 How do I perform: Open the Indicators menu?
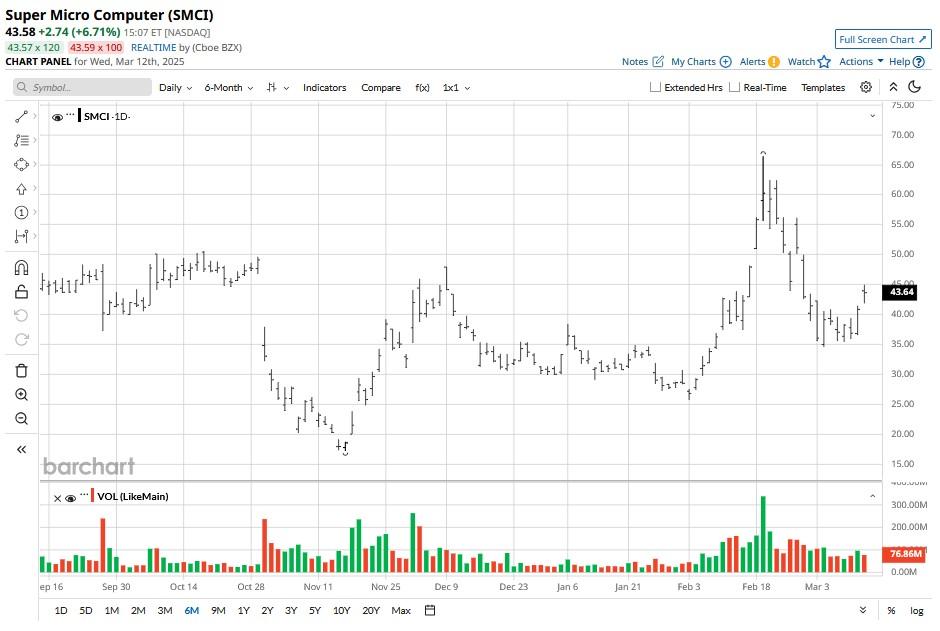(x=324, y=88)
